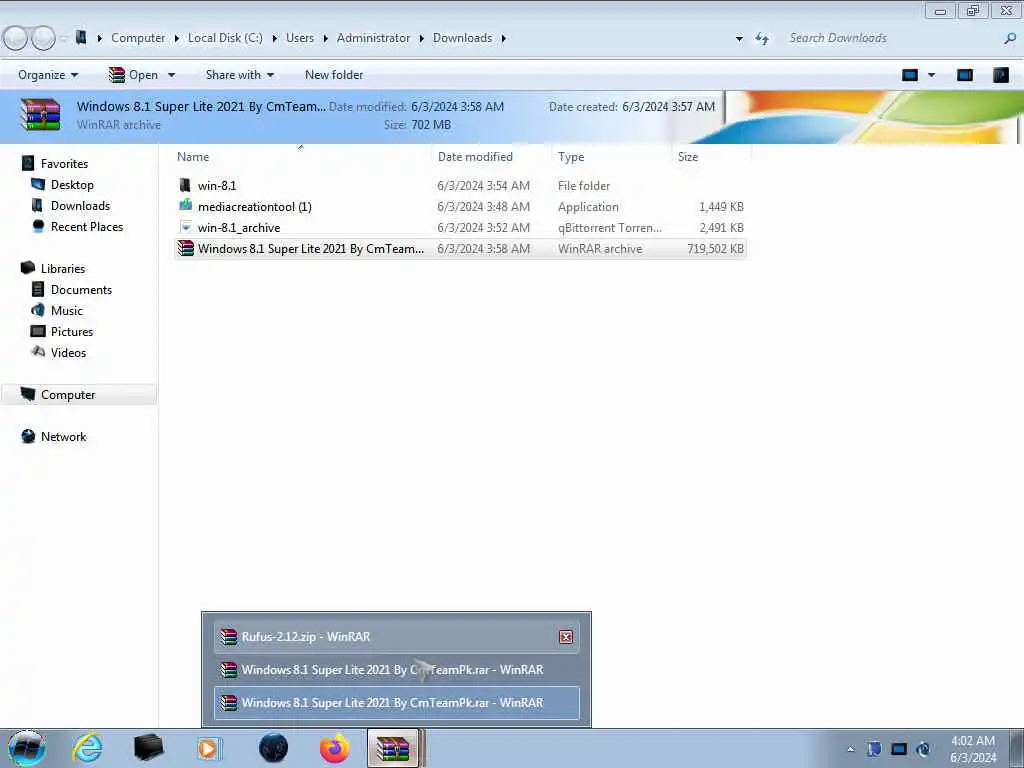Go back using the Back arrow button
The image size is (1024, 768).
16,38
